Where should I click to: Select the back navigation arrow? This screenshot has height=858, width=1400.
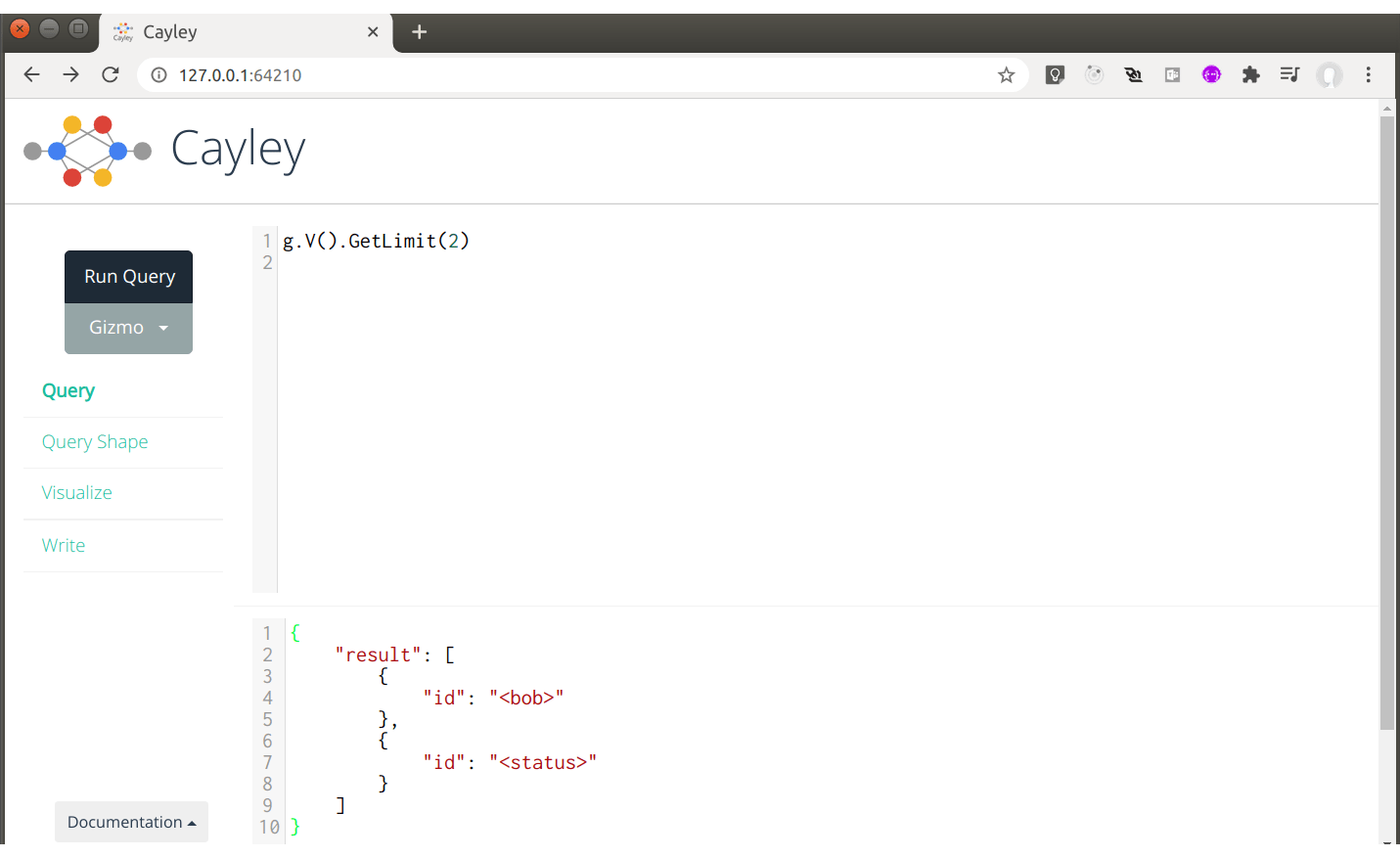31,73
